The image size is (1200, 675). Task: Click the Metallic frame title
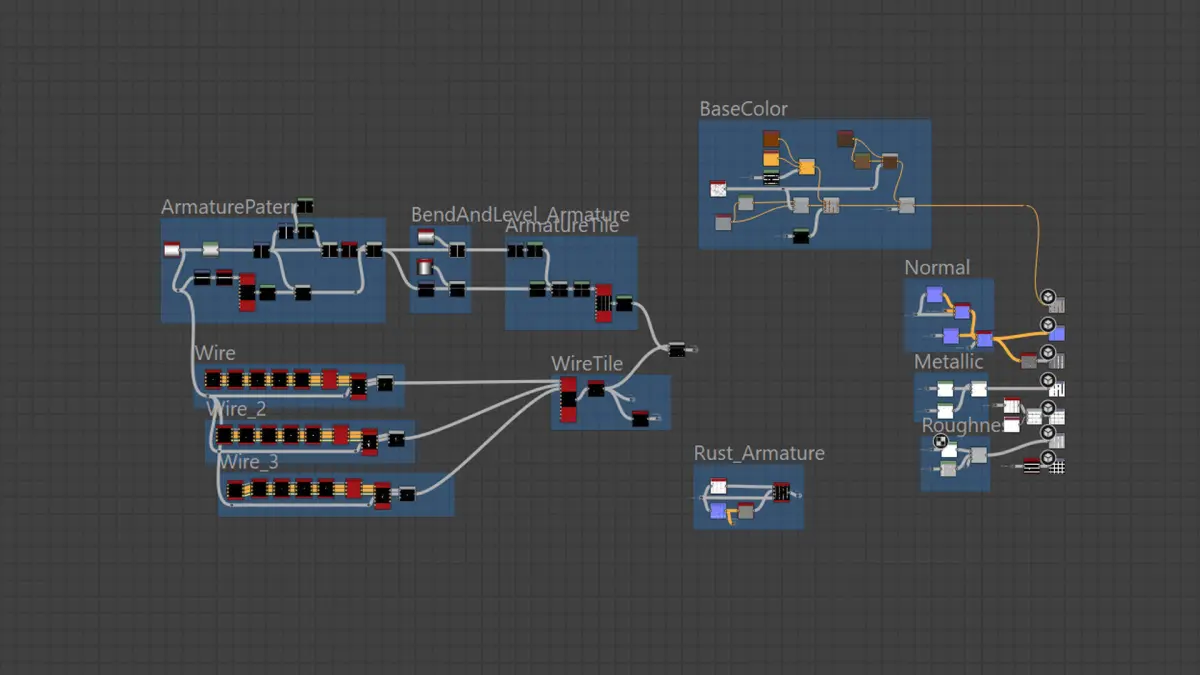949,361
